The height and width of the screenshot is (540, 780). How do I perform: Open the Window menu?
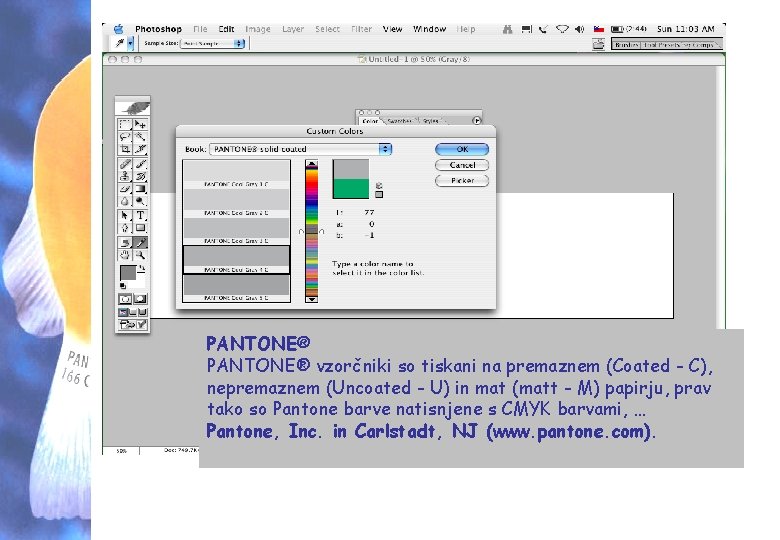pyautogui.click(x=429, y=29)
